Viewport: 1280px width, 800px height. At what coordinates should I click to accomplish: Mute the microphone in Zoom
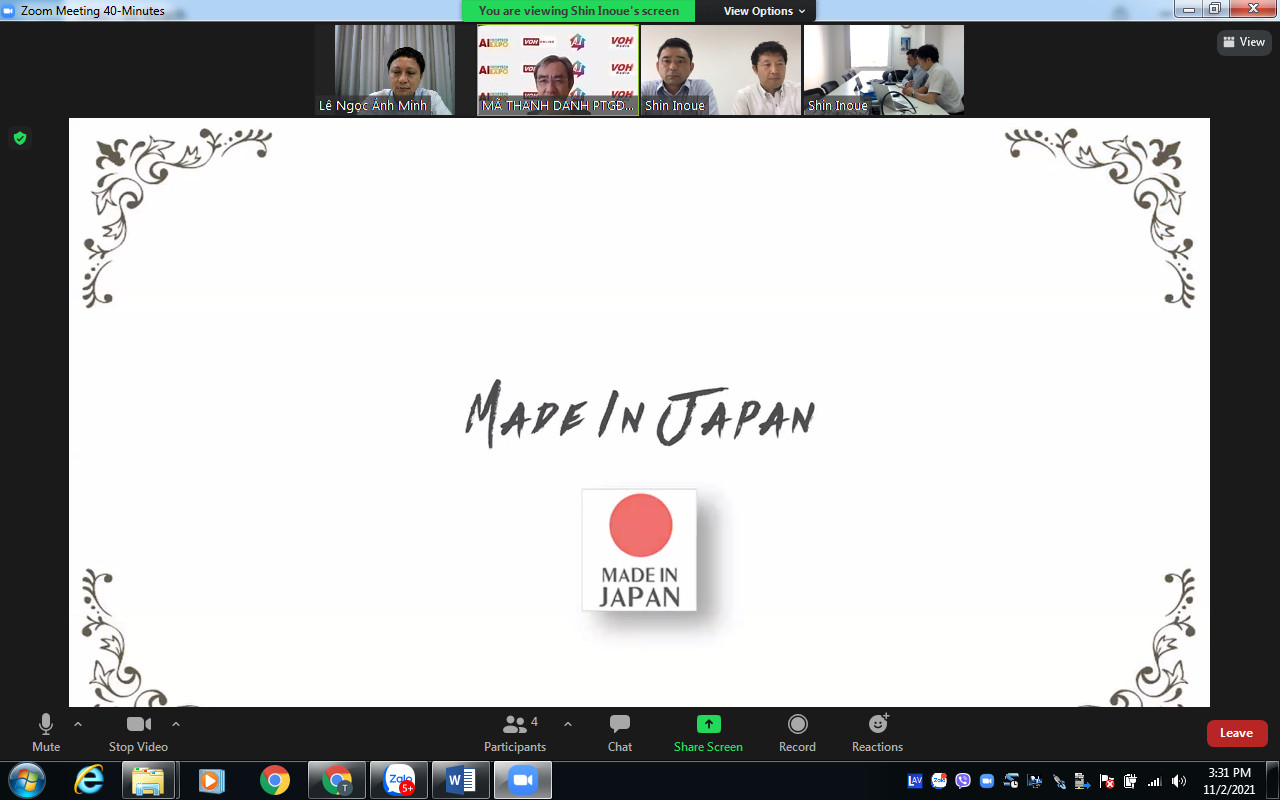(x=46, y=733)
